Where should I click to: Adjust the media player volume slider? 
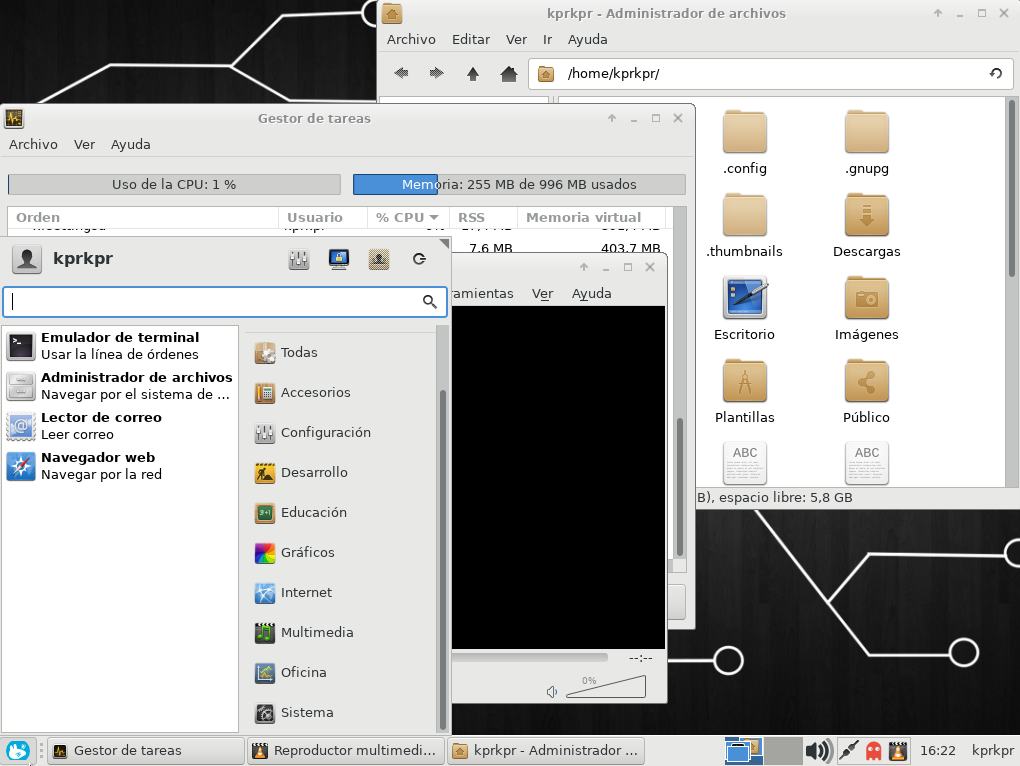tap(606, 687)
